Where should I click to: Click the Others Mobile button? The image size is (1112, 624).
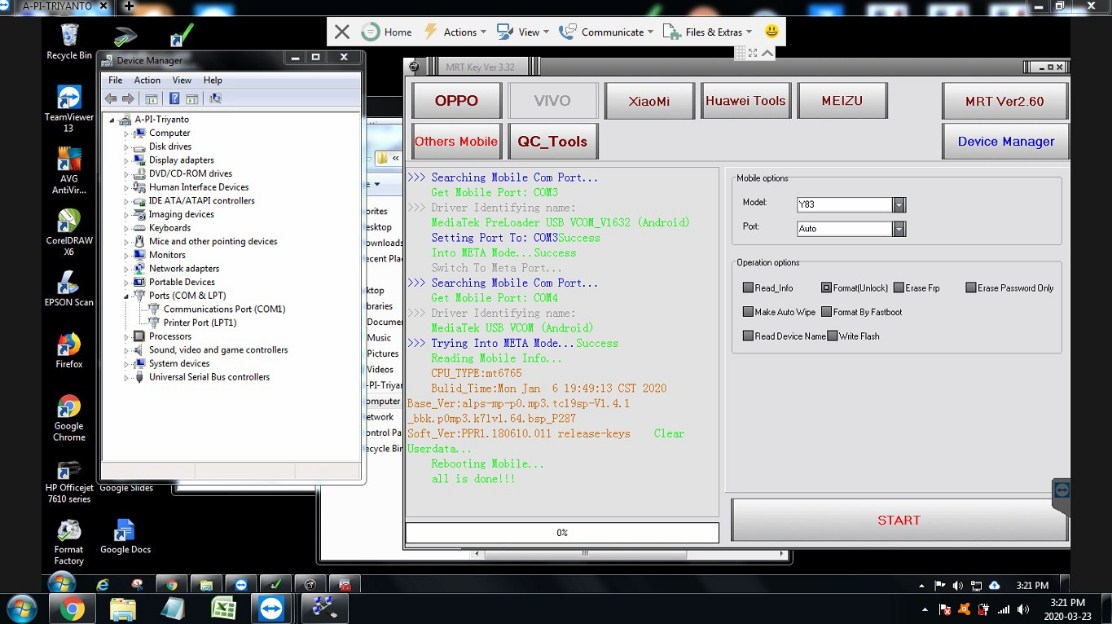point(457,141)
